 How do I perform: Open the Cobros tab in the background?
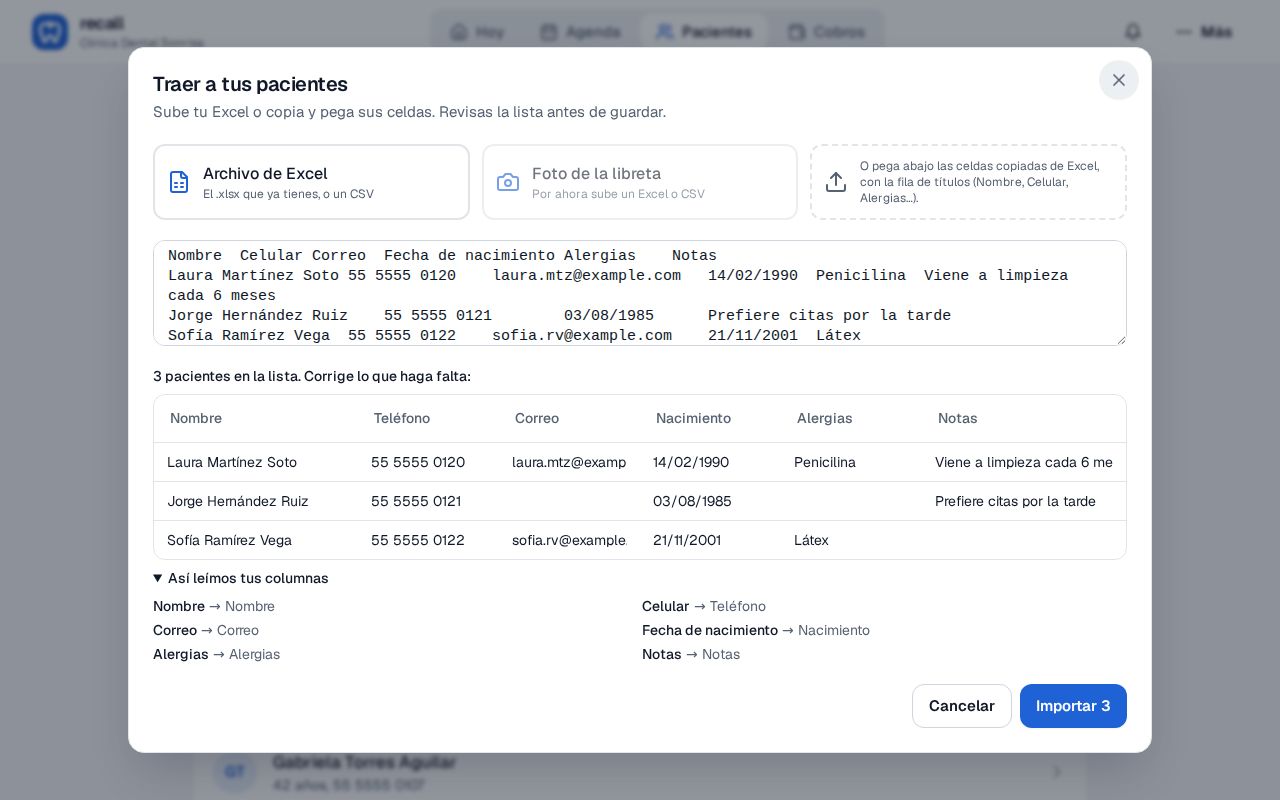click(x=826, y=32)
